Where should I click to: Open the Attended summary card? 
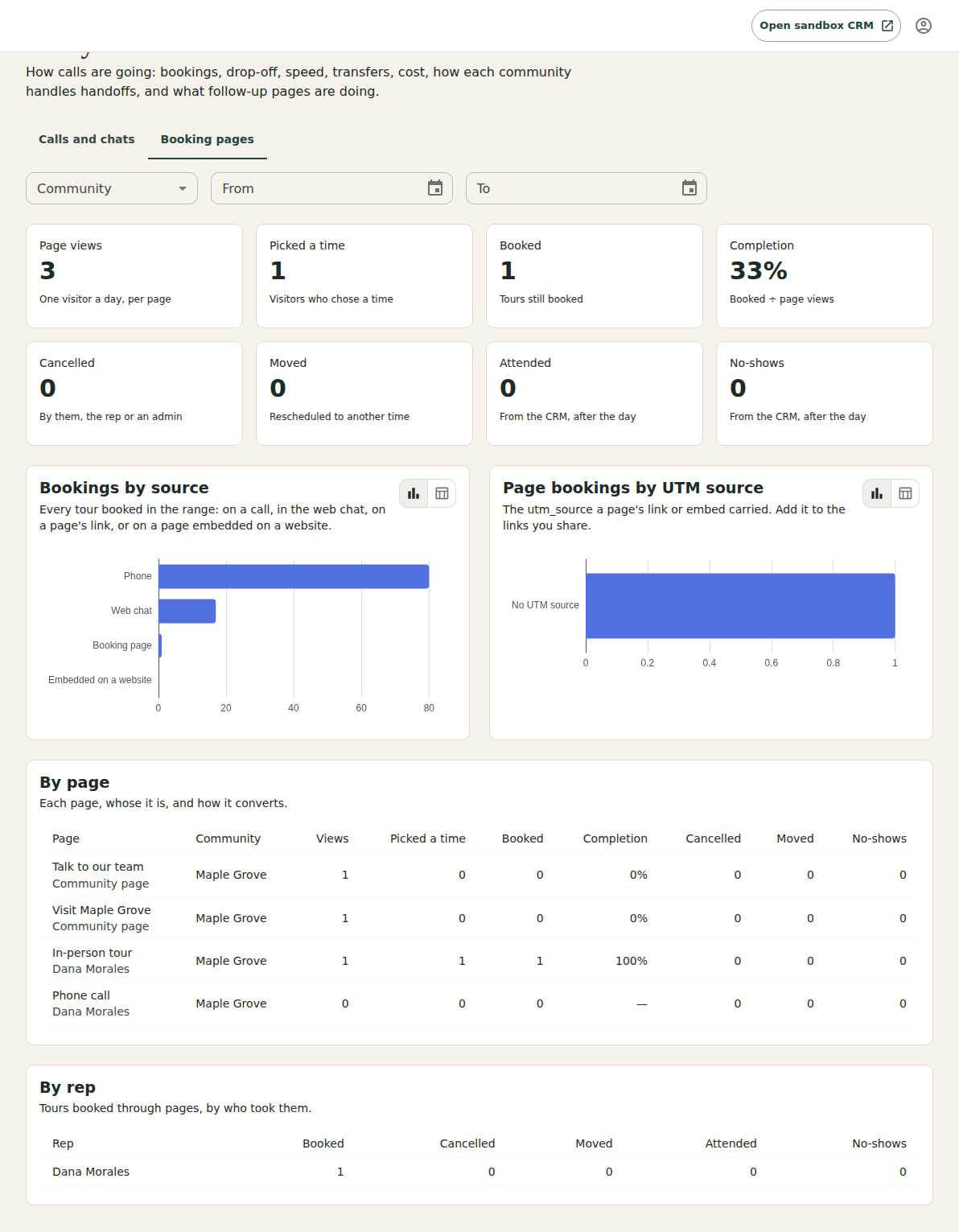[595, 393]
